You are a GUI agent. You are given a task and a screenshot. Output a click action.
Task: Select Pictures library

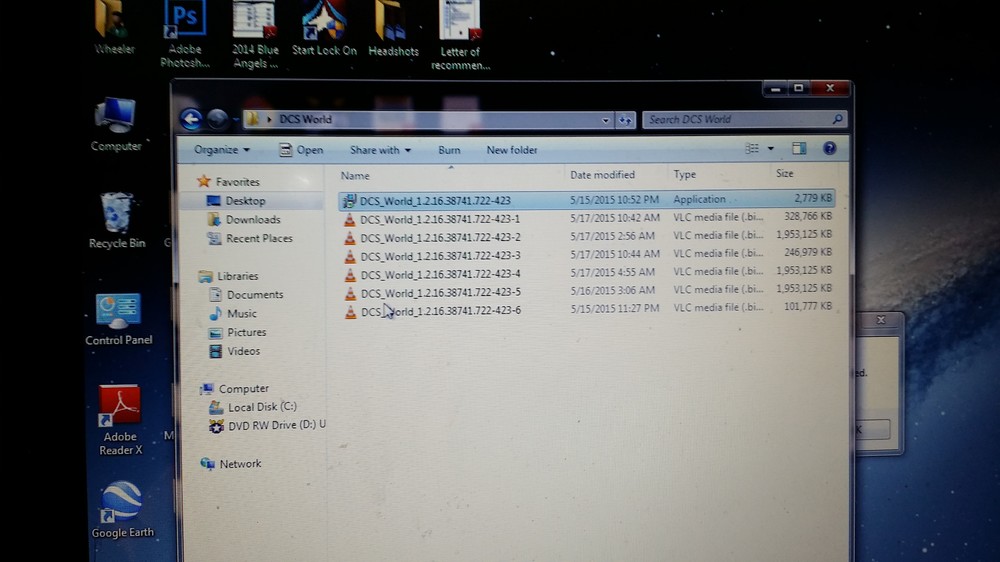(x=247, y=332)
